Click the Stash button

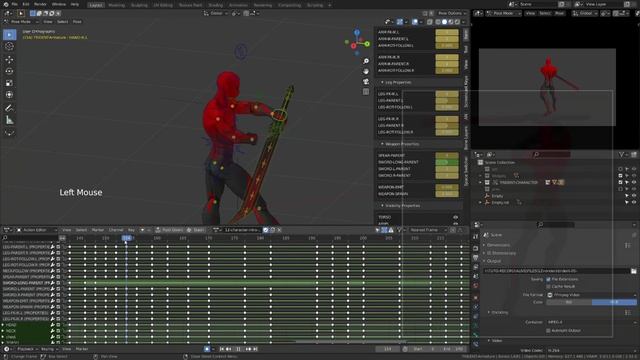(196, 230)
